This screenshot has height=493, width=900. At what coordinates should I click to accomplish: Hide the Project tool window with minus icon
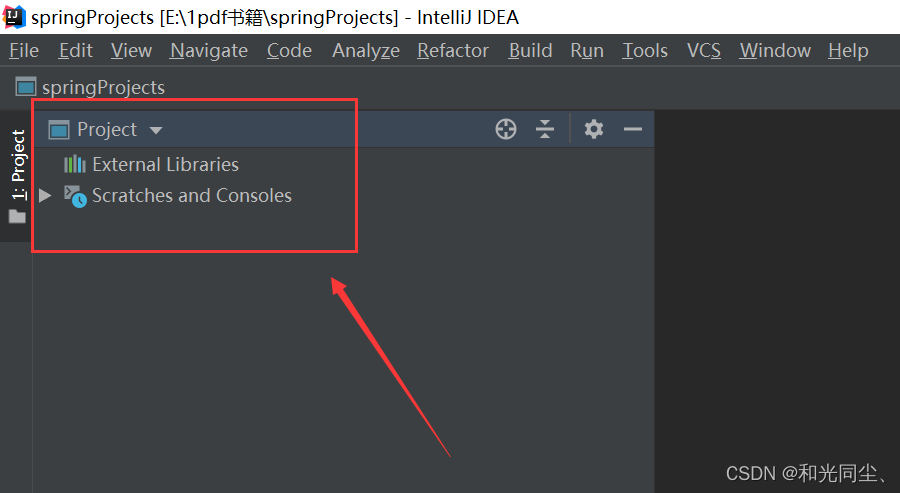pyautogui.click(x=633, y=129)
